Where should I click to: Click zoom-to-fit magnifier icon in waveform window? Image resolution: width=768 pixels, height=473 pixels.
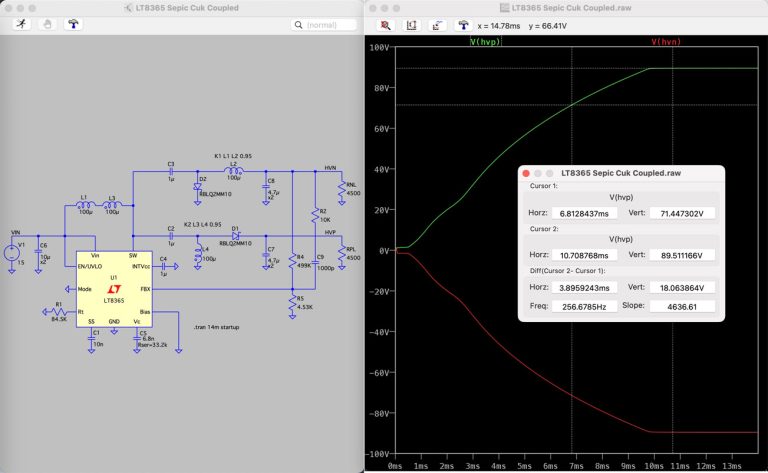(385, 25)
